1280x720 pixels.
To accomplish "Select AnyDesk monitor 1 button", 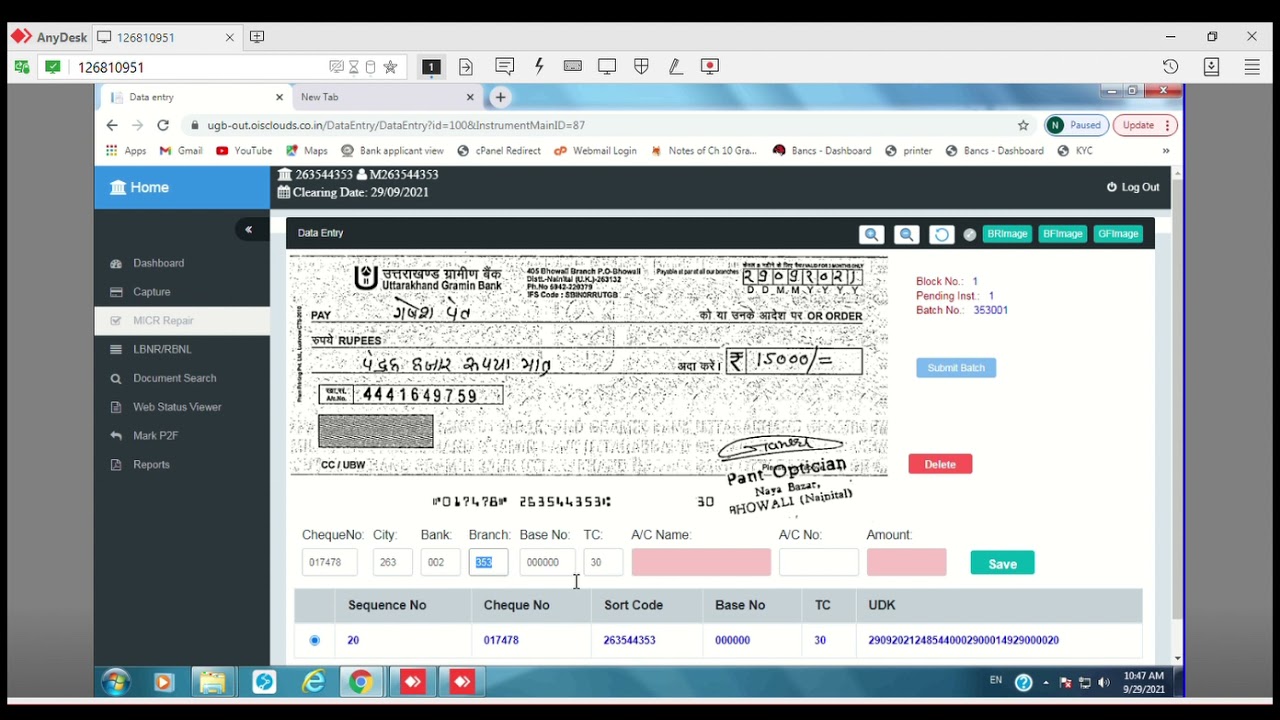I will tap(431, 67).
